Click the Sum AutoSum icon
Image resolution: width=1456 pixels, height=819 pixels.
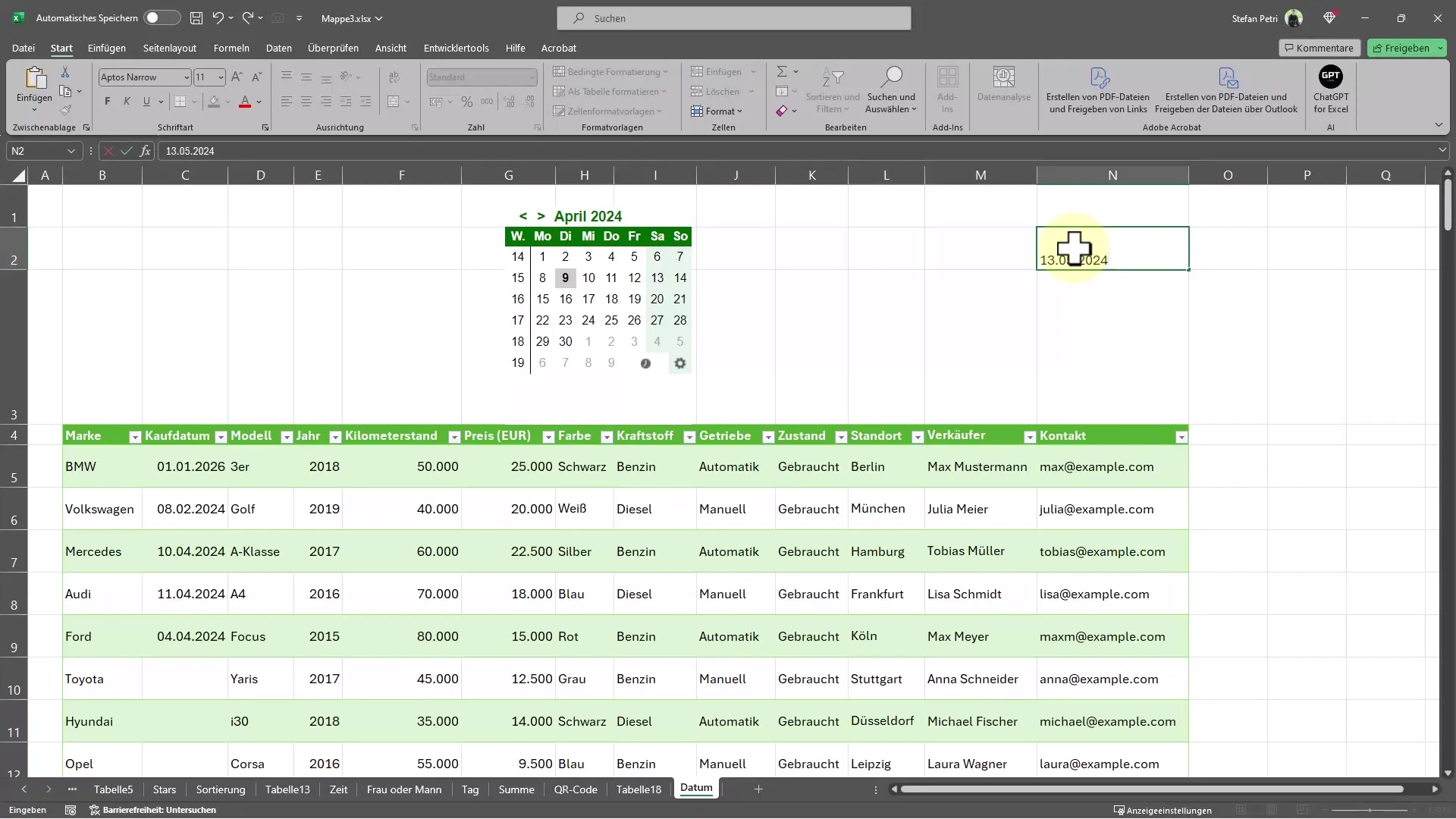(x=782, y=71)
